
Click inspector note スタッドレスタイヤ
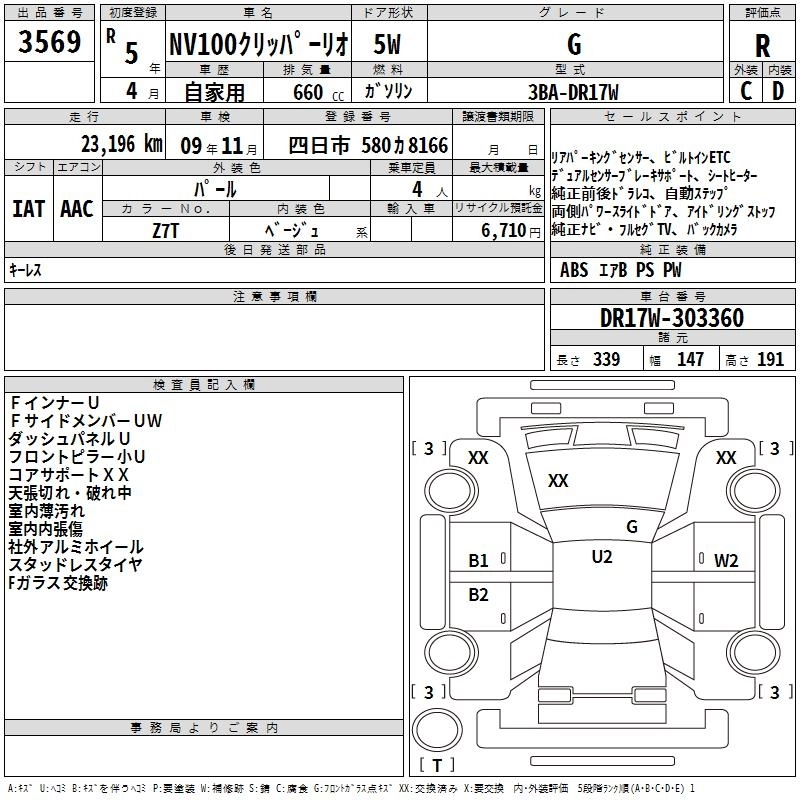75,565
